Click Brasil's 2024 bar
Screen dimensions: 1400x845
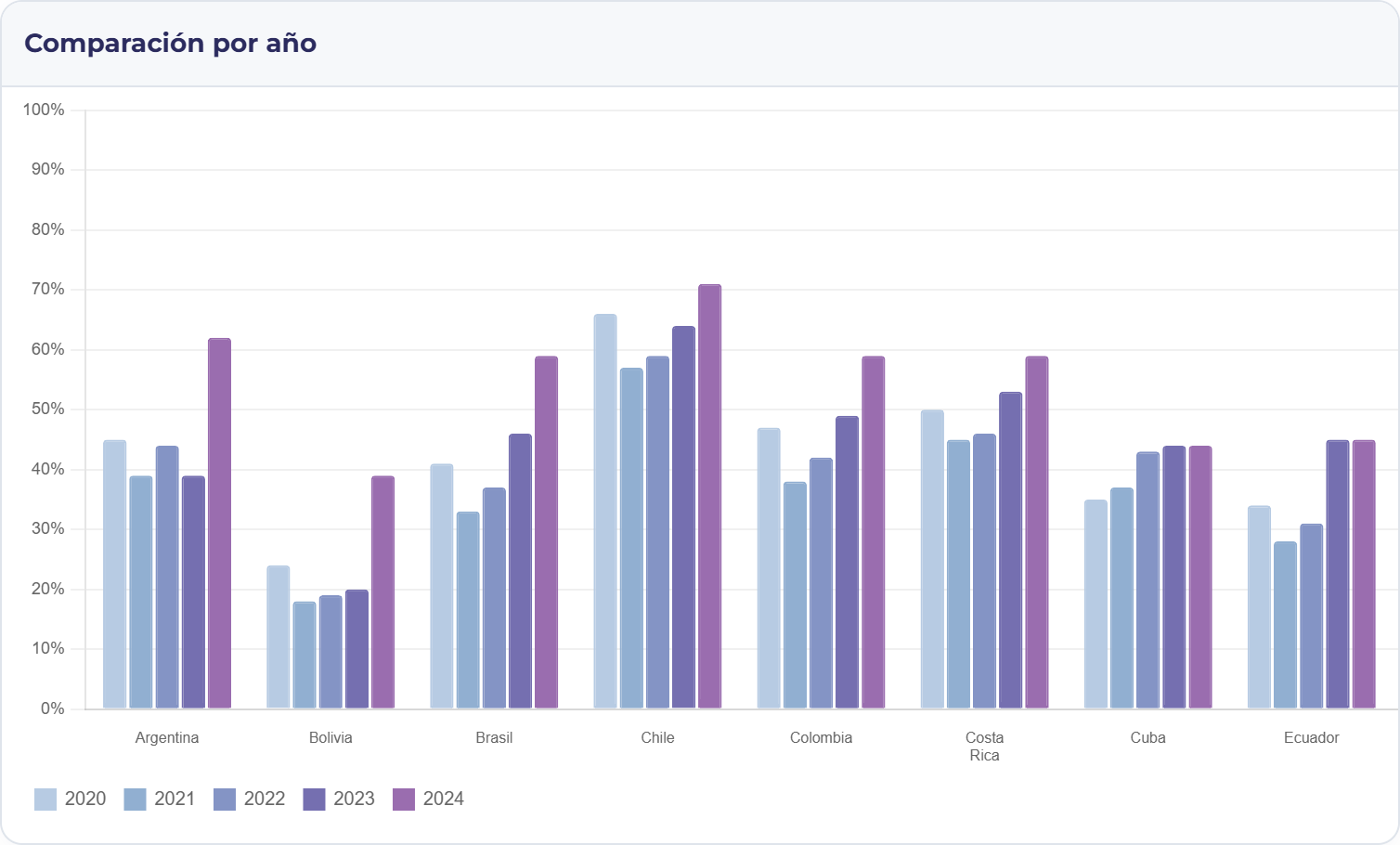(546, 533)
